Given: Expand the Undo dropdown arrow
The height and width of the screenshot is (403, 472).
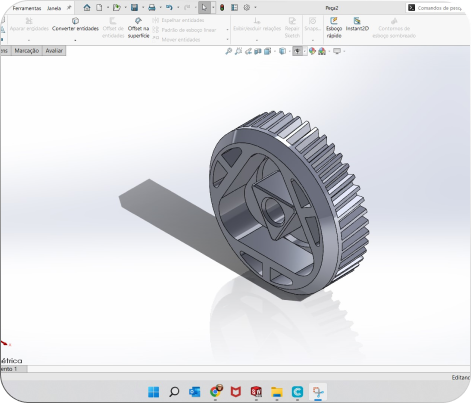Looking at the screenshot, I should pos(178,7).
